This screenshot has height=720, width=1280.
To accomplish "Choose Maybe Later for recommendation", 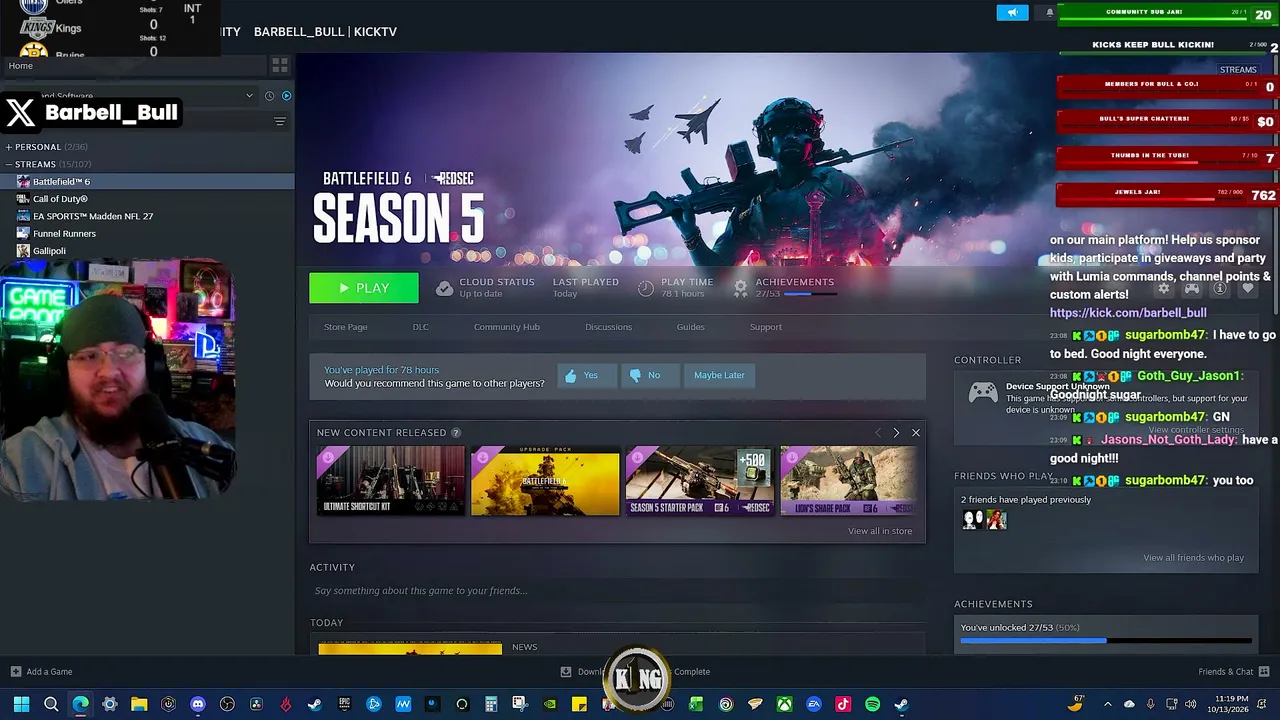I will click(x=719, y=375).
